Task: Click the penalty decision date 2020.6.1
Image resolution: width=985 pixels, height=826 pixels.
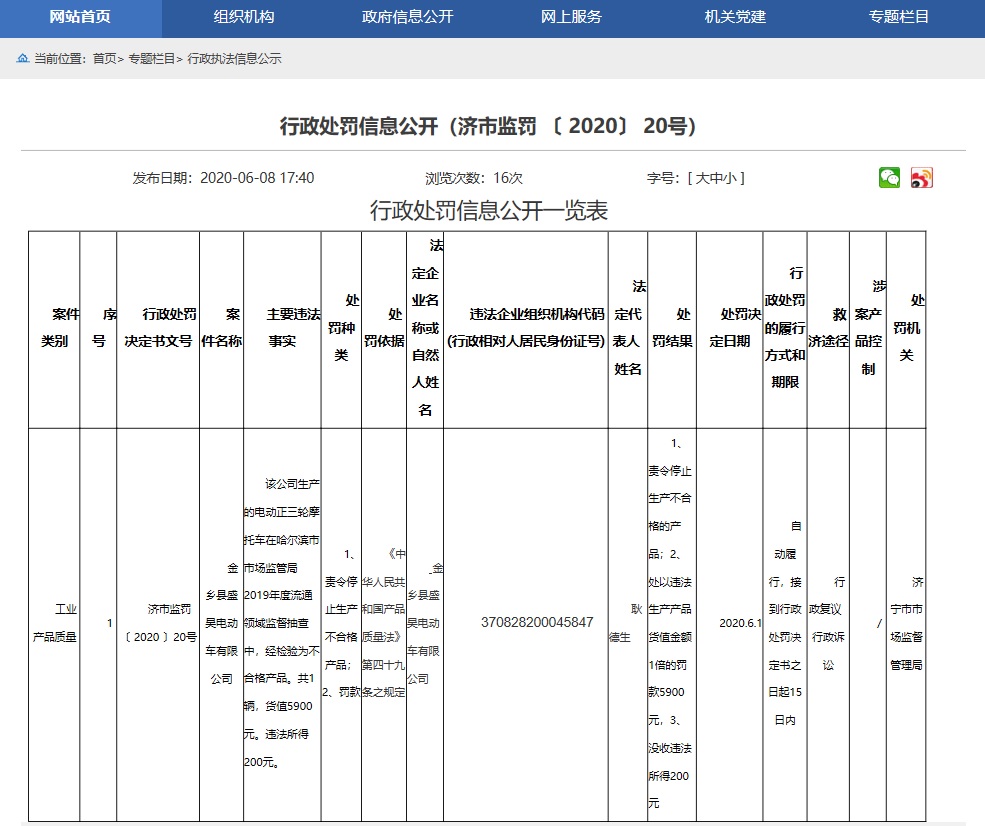Action: pyautogui.click(x=740, y=622)
